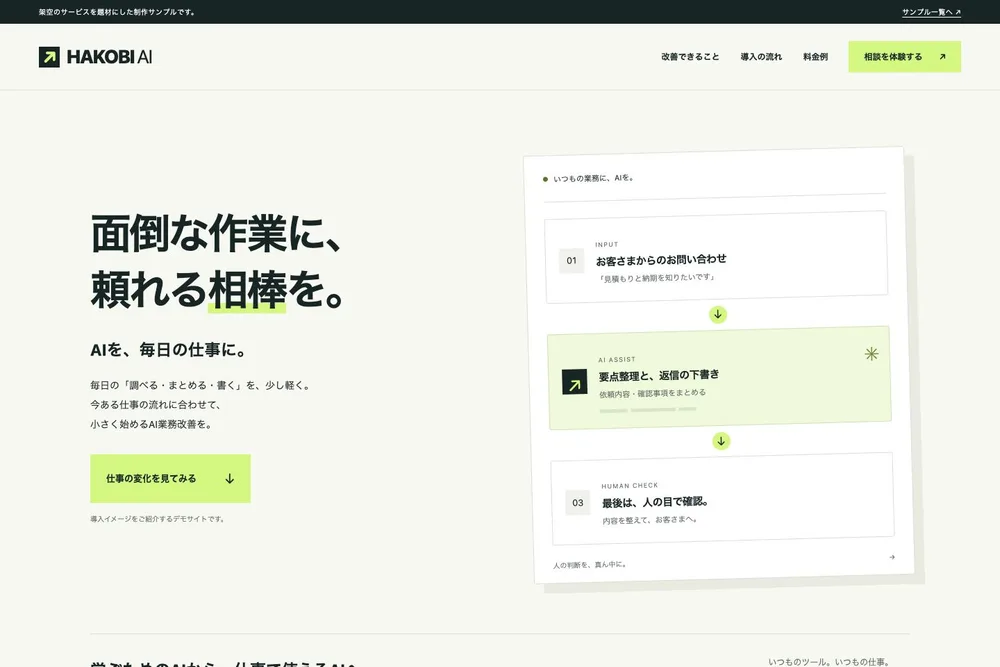
Task: Click the 面倒な作業に、頼れる相棒を。 heading
Action: [219, 261]
